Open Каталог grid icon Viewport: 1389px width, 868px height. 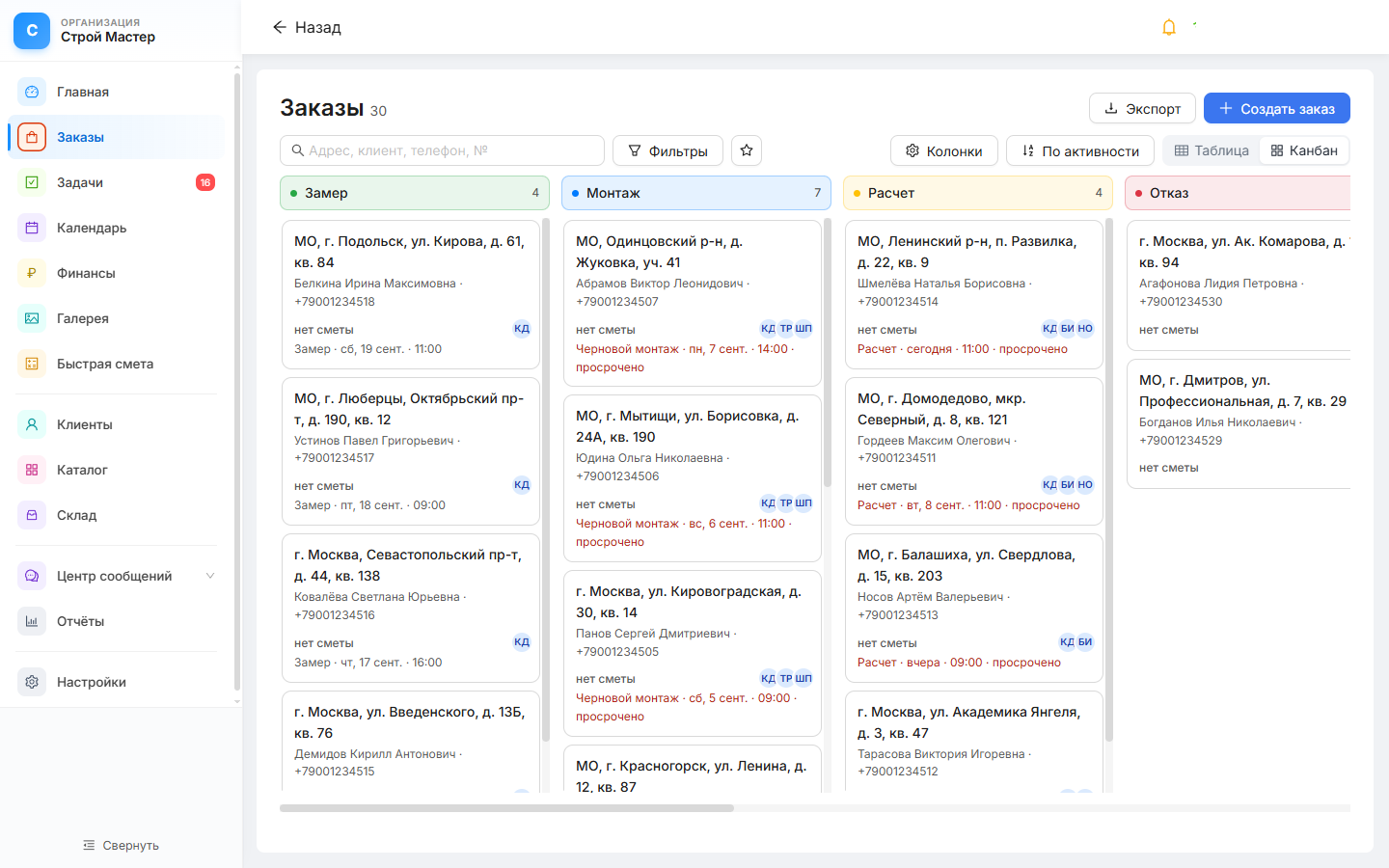pyautogui.click(x=32, y=470)
